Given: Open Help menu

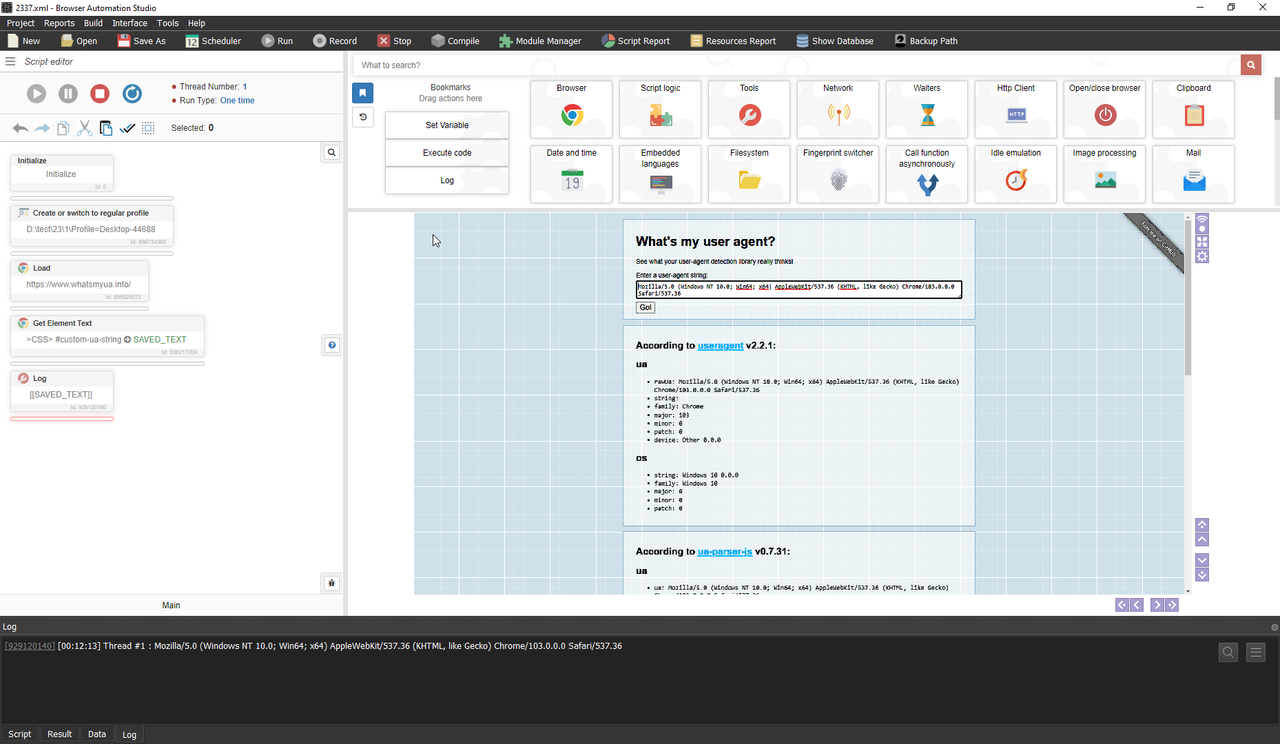Looking at the screenshot, I should point(197,23).
